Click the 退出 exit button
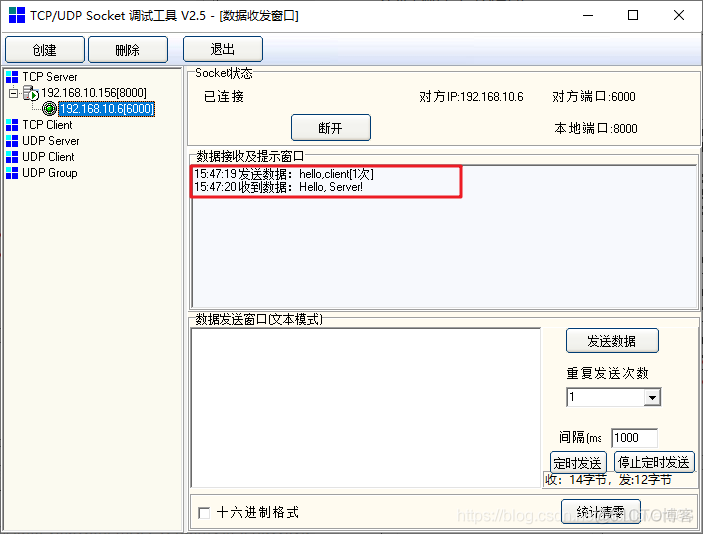 click(x=223, y=49)
